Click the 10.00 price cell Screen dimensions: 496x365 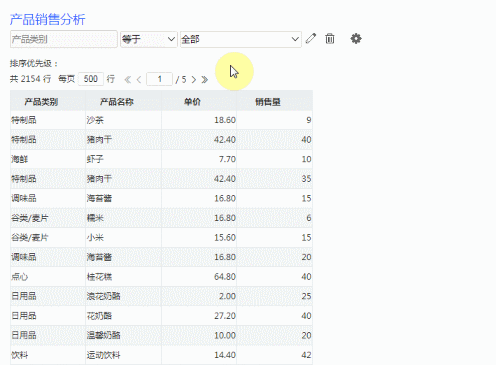[x=199, y=335]
